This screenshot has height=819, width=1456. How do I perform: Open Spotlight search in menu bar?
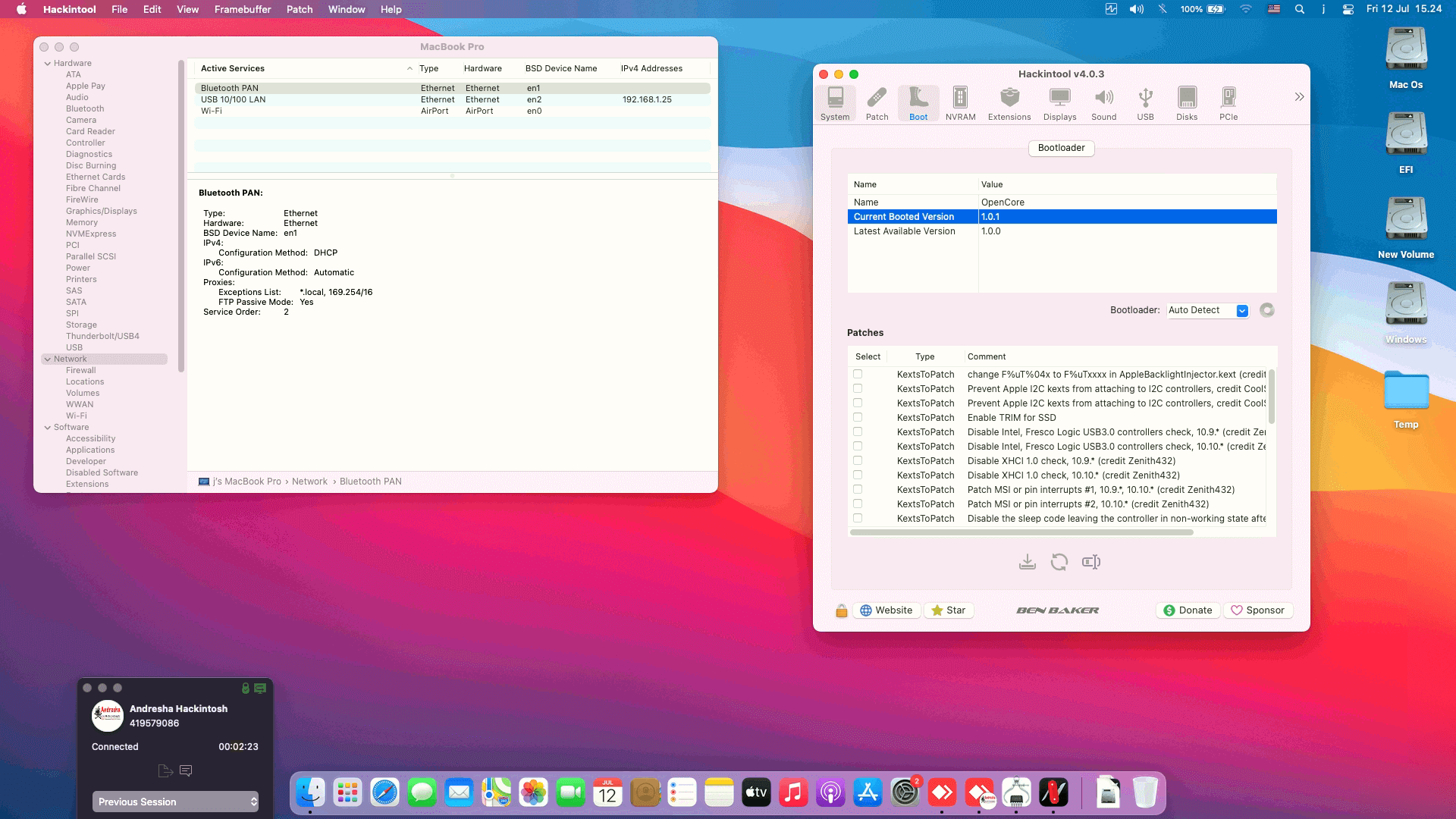(x=1299, y=9)
